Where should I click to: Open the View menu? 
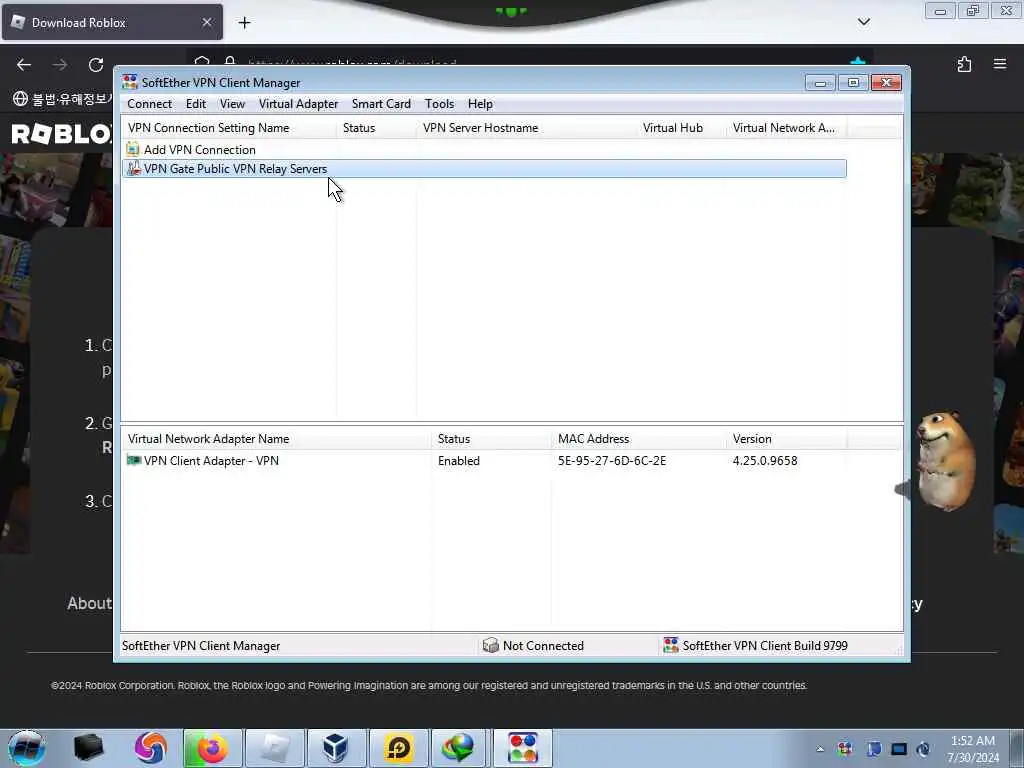(x=232, y=104)
